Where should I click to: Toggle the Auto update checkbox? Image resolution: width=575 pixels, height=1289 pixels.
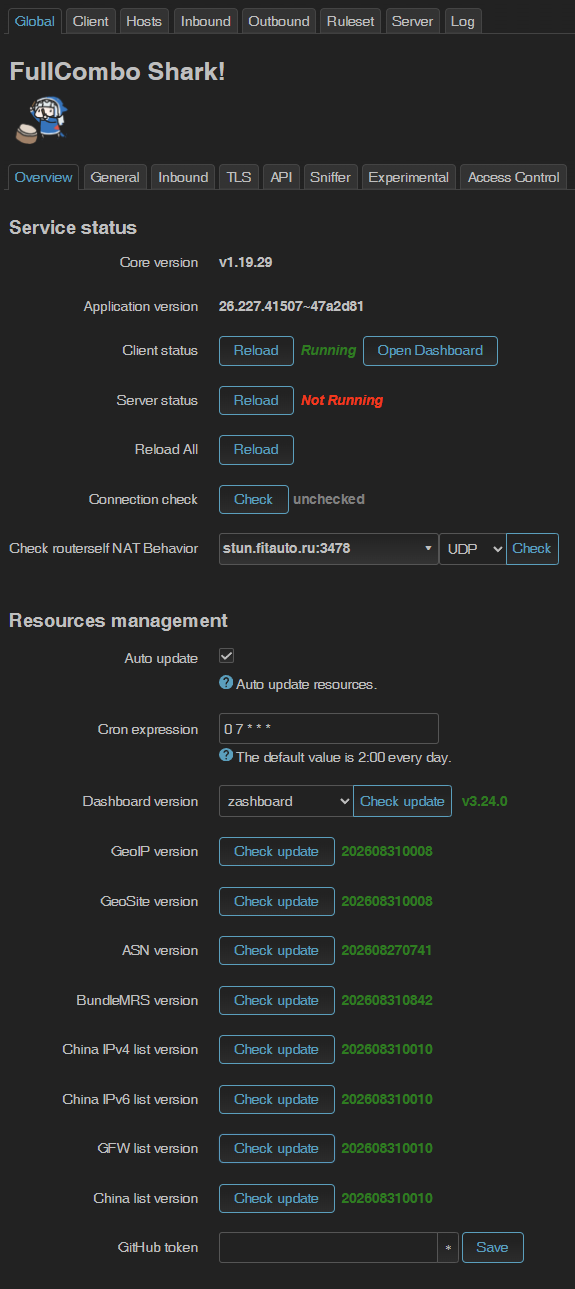(226, 656)
